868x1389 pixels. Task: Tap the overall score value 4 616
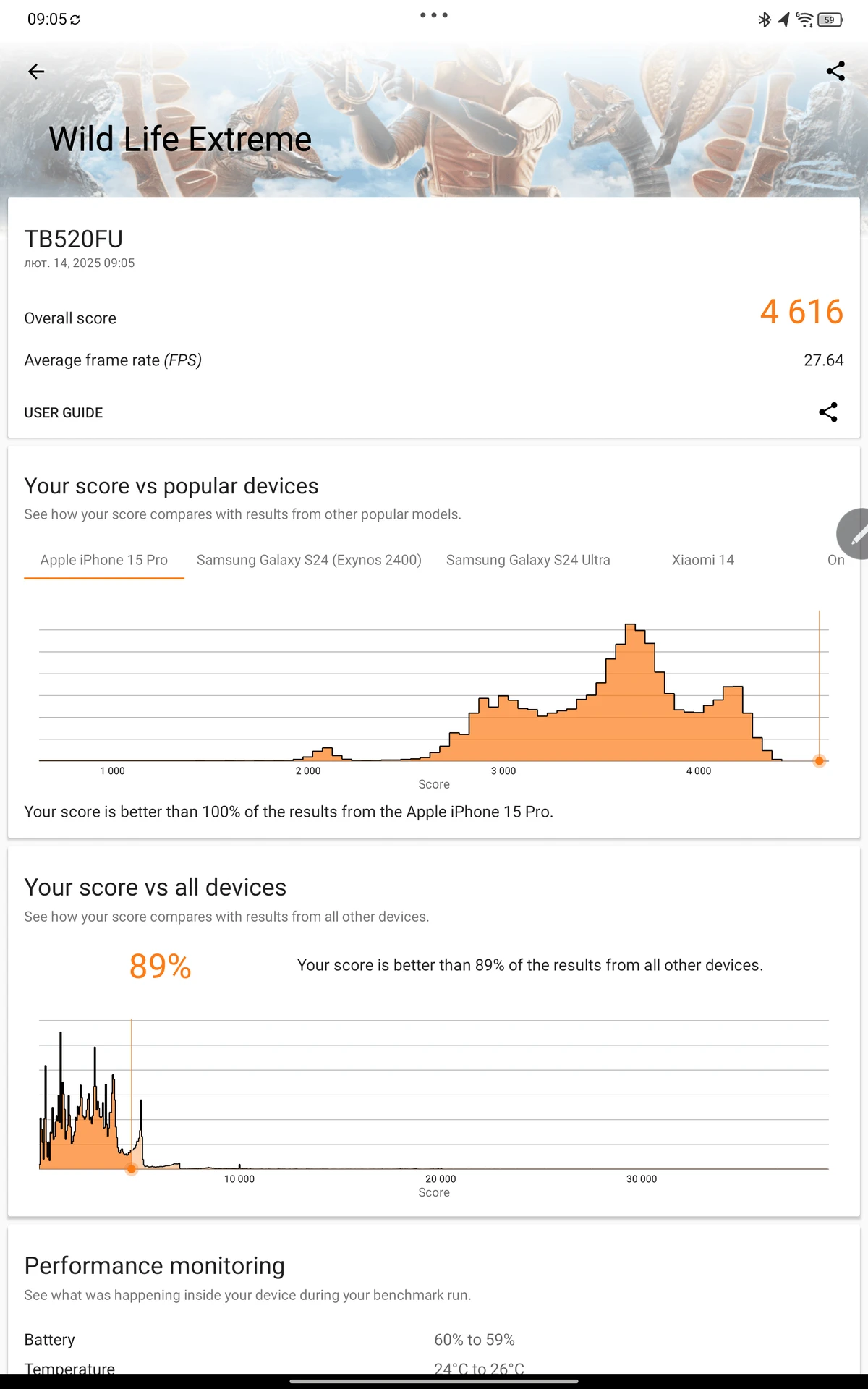(801, 312)
